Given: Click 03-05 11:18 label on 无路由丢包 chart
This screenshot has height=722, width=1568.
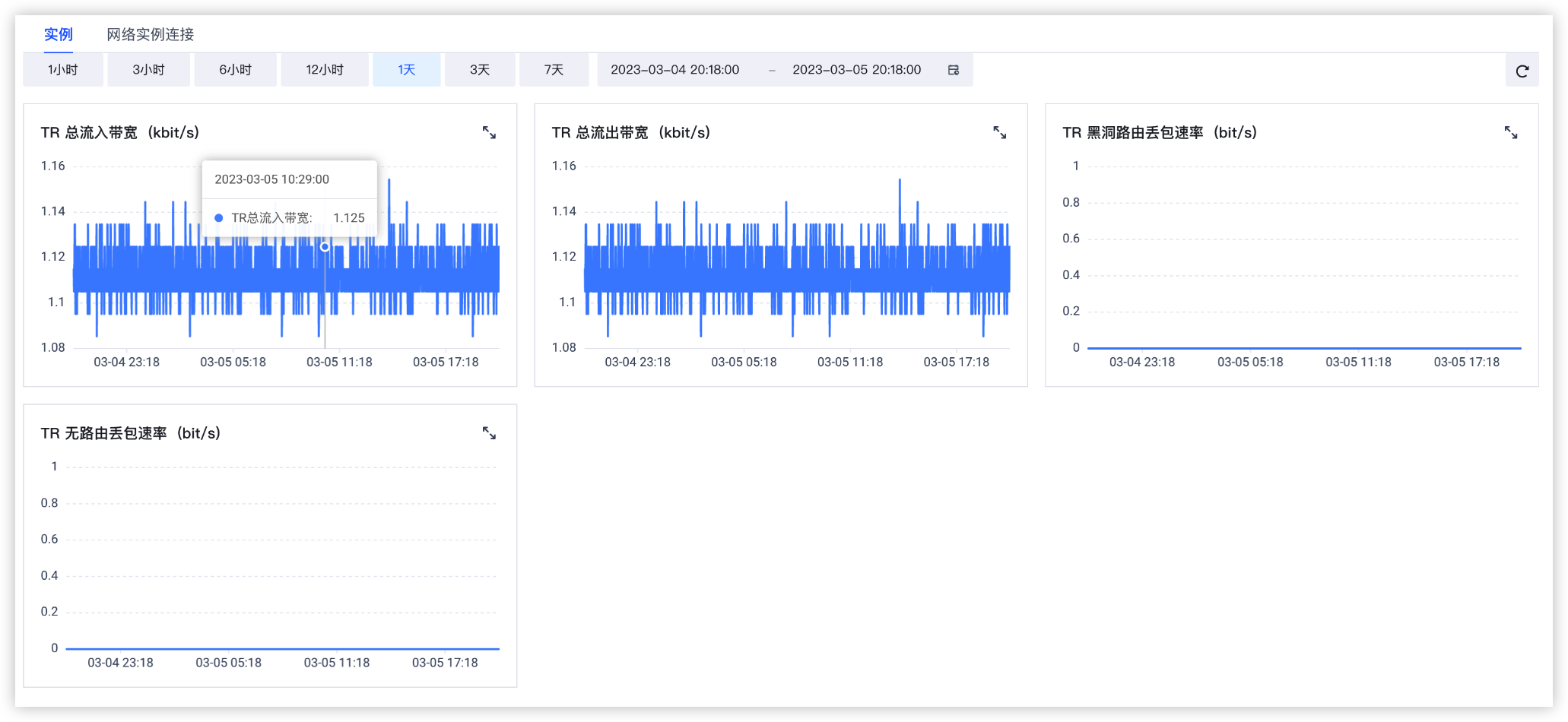Looking at the screenshot, I should 337,663.
